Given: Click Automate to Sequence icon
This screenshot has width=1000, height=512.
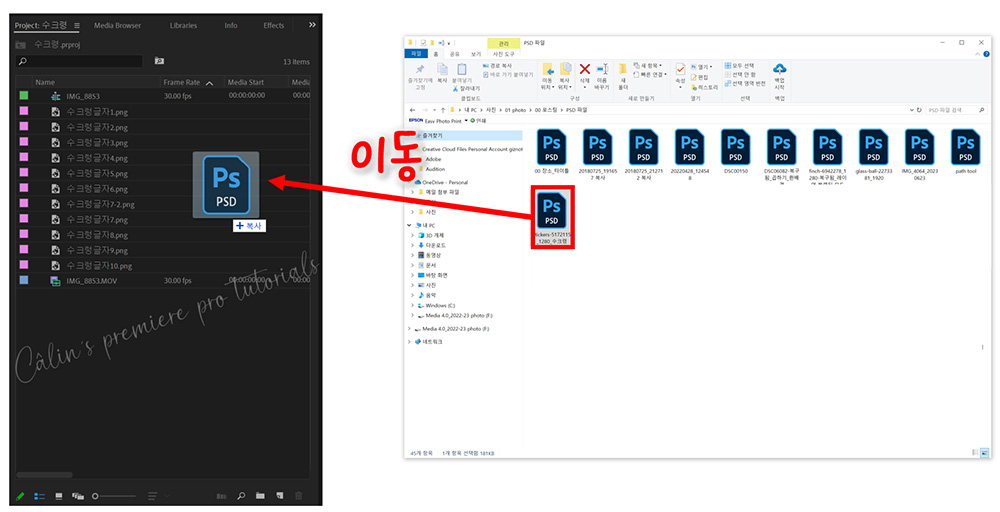Looking at the screenshot, I should tap(221, 495).
